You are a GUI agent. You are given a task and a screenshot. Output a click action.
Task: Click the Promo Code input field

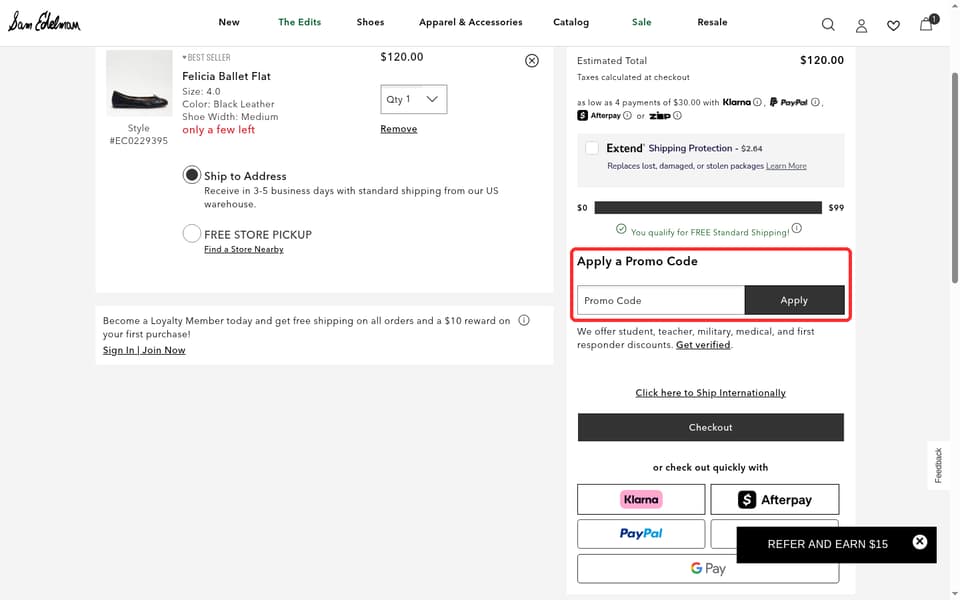tap(661, 300)
